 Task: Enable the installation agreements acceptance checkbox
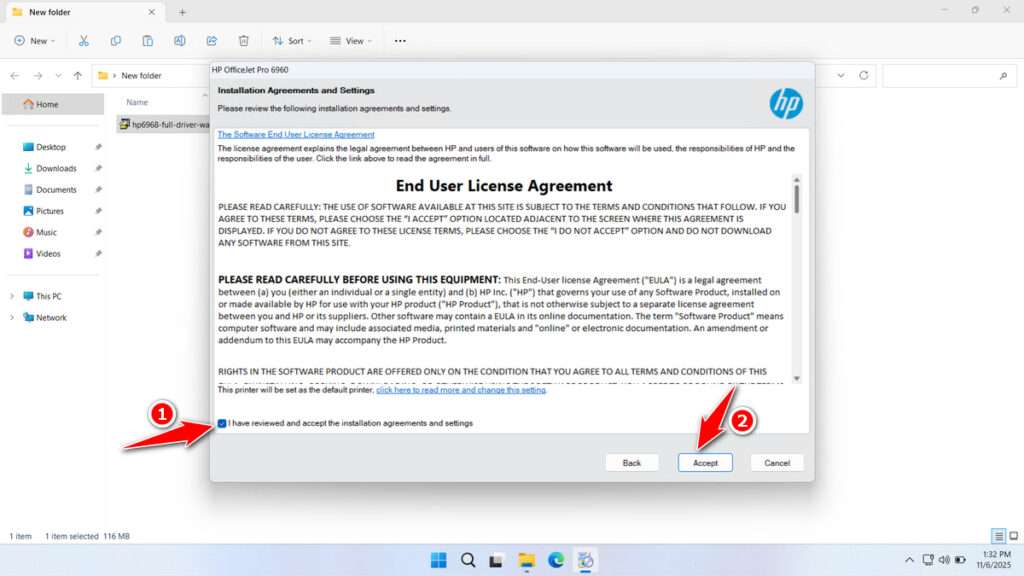pyautogui.click(x=222, y=423)
